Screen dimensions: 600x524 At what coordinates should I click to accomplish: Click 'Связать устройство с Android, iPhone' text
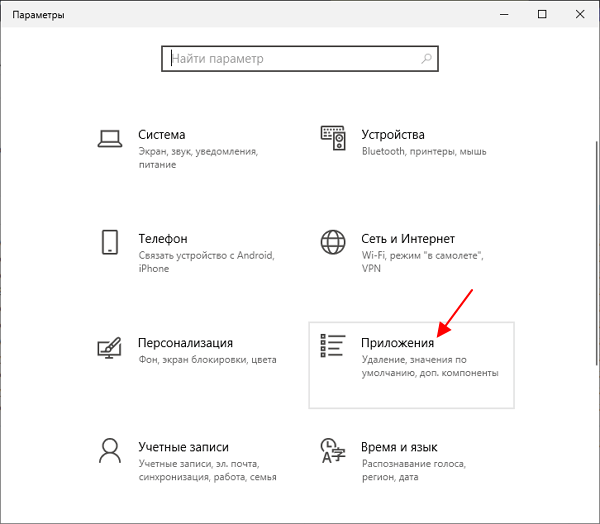[x=207, y=262]
